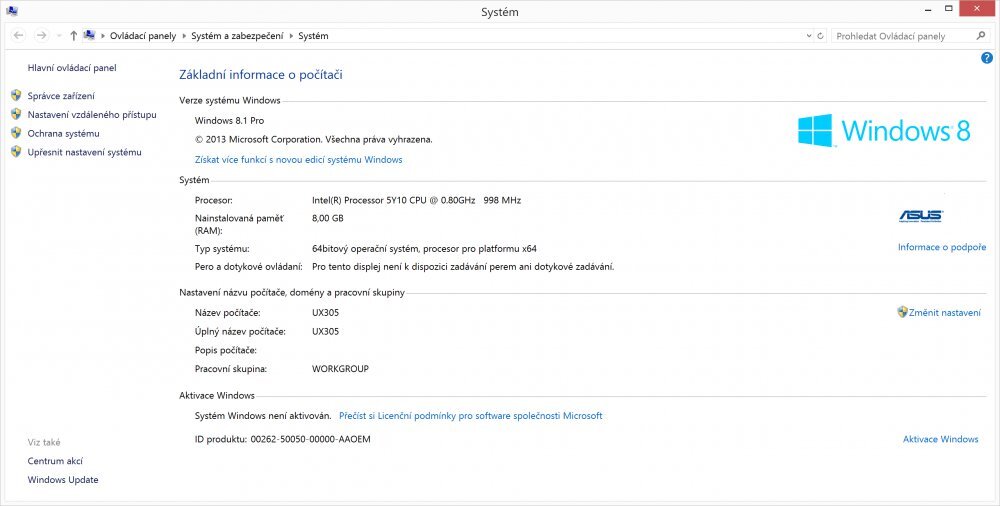
Task: Expand the breadcrumb arrow after Ovládací panely
Action: [184, 36]
